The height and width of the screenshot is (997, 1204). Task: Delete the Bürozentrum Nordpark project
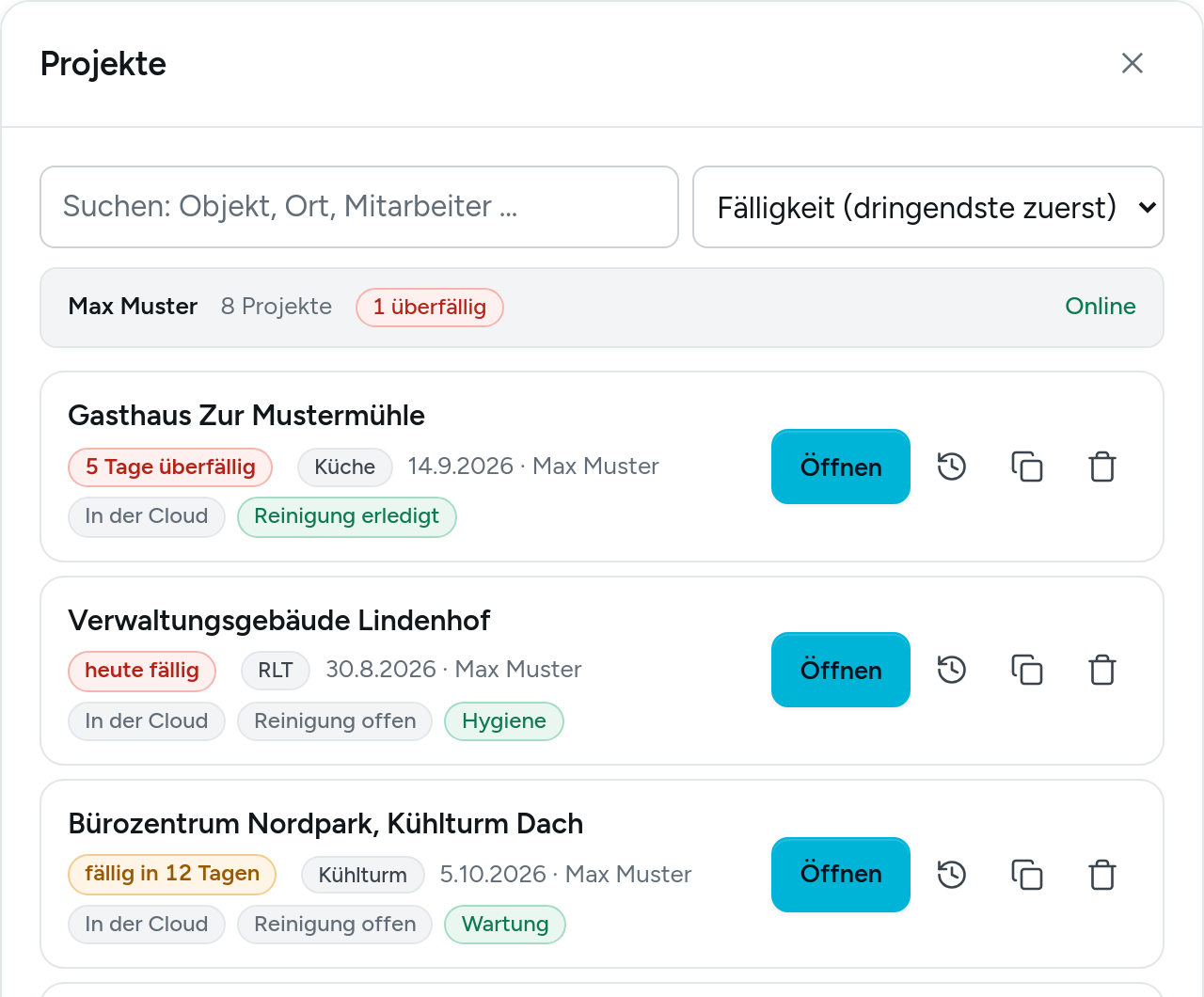[x=1102, y=875]
